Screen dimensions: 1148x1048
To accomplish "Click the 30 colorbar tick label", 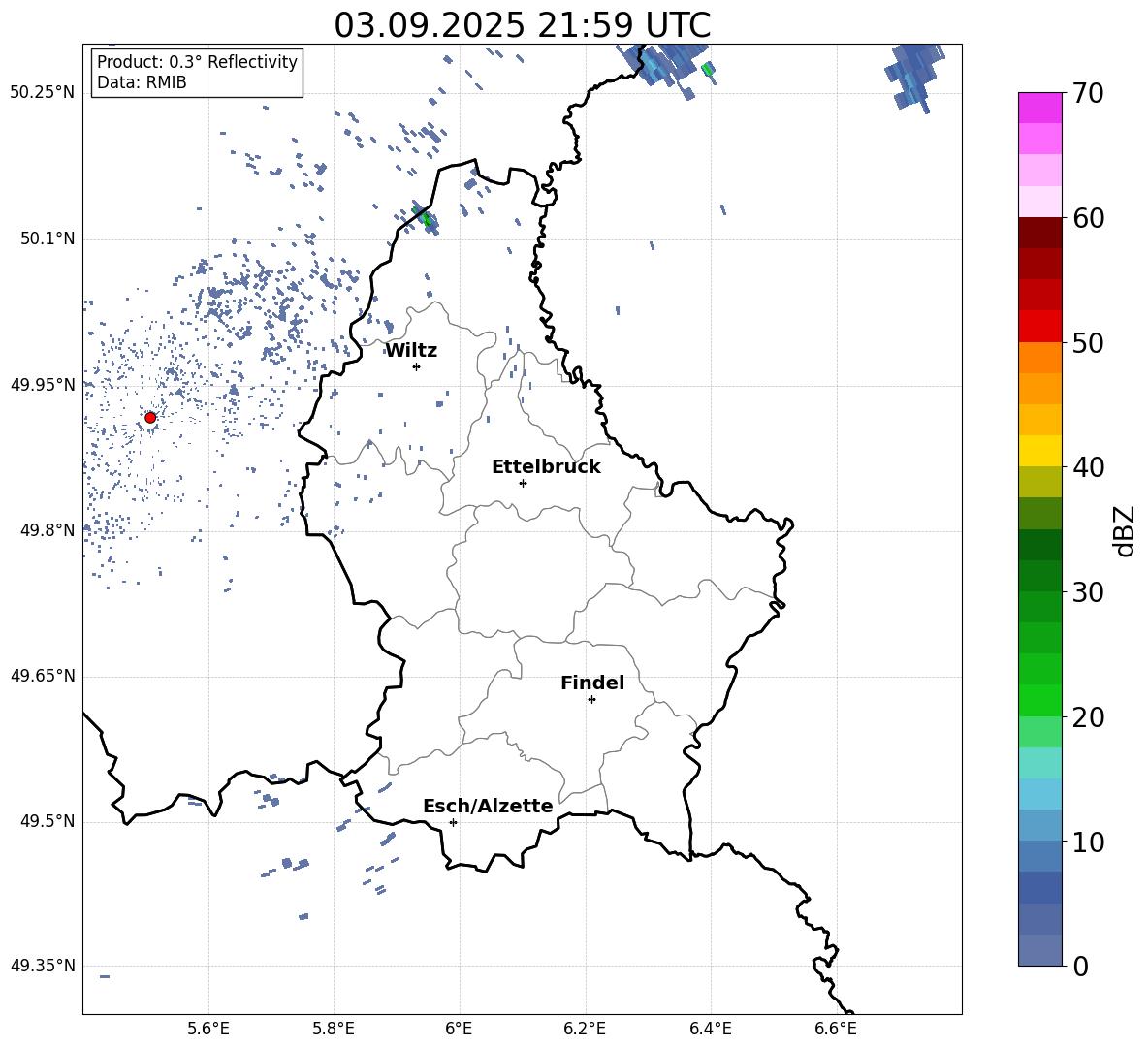I will point(1088,592).
